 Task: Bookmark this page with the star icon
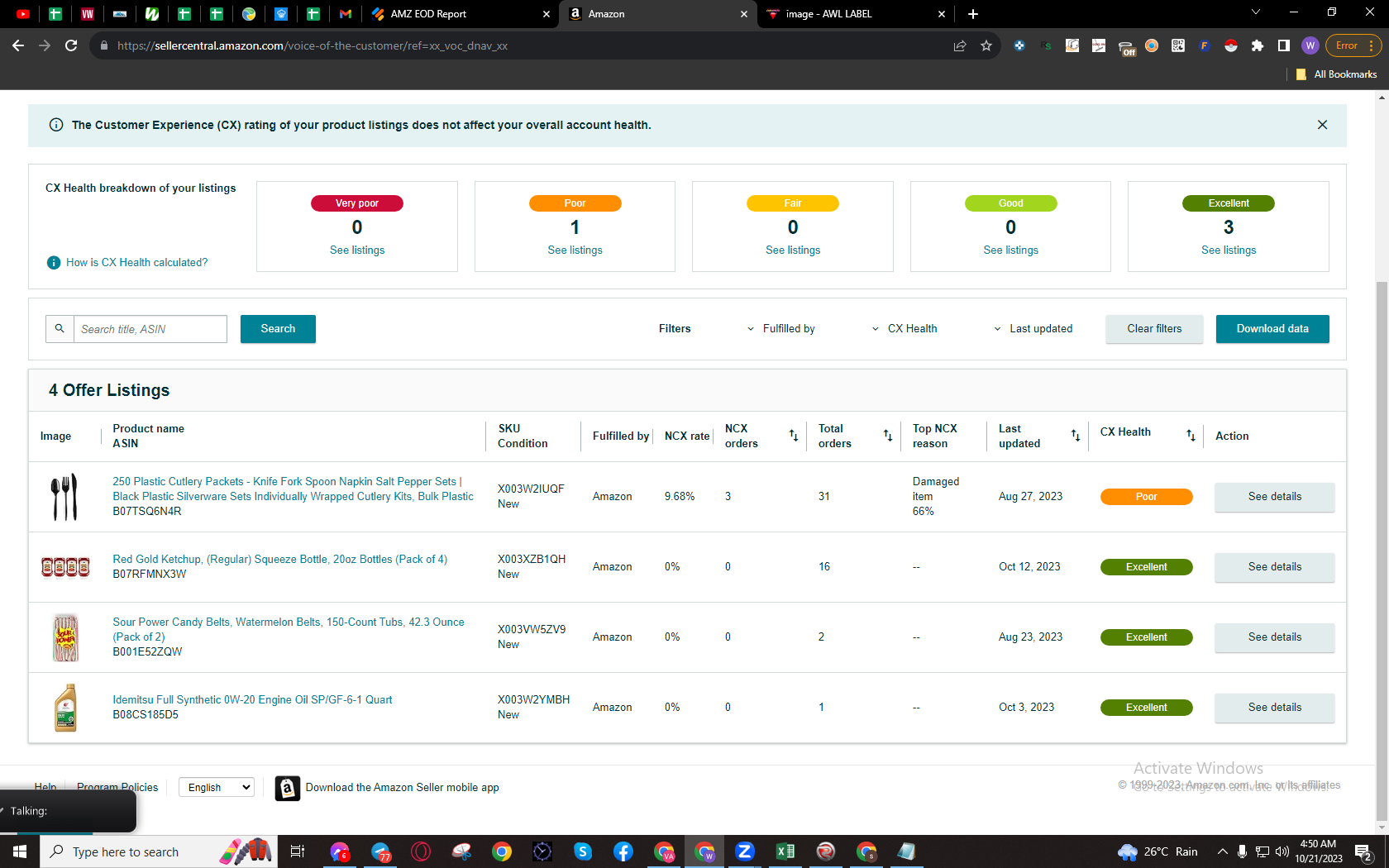[986, 45]
